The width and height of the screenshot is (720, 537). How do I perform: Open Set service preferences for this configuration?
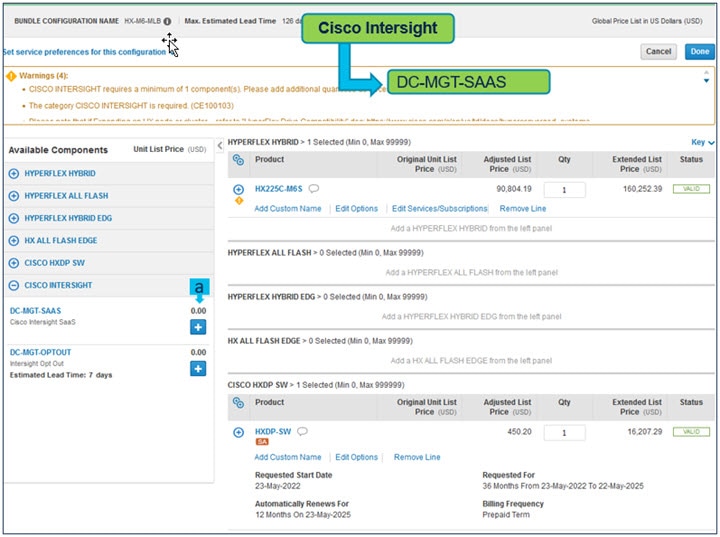tap(84, 52)
